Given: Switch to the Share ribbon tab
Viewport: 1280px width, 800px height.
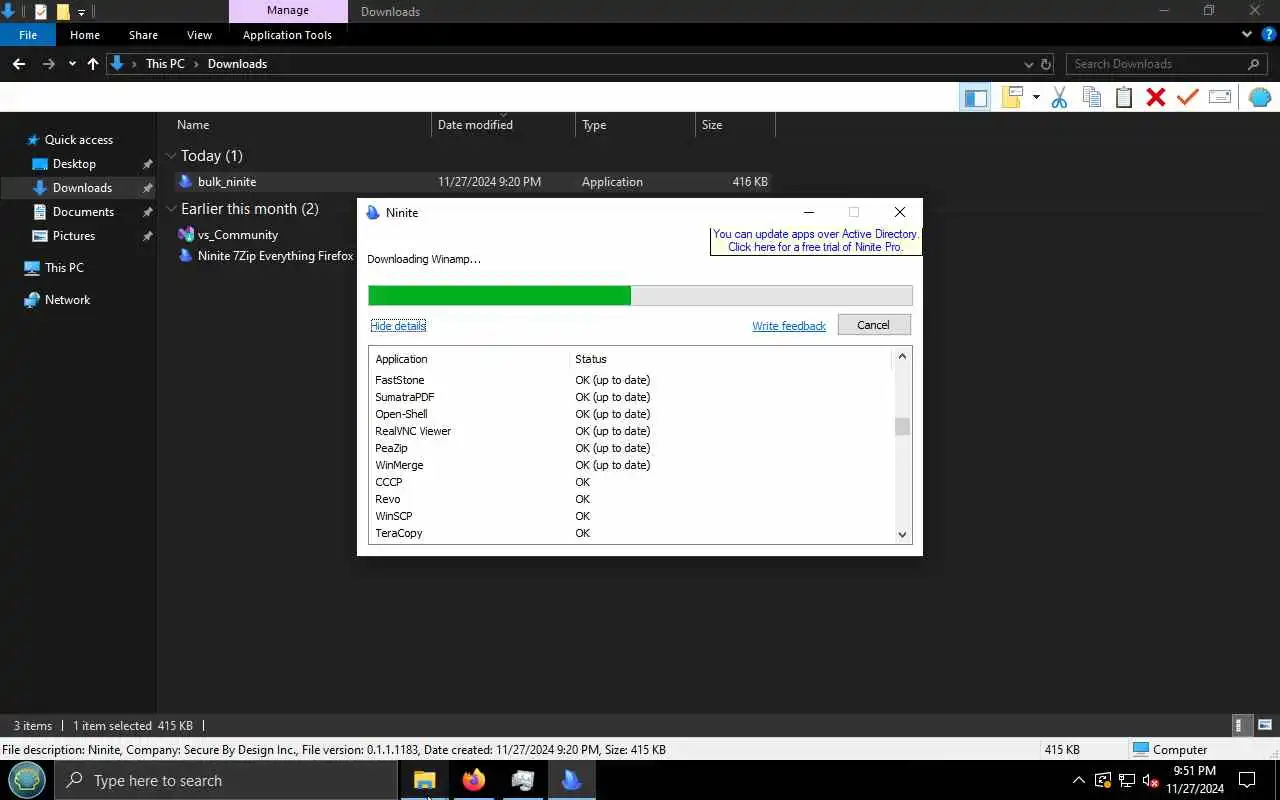Looking at the screenshot, I should (143, 35).
